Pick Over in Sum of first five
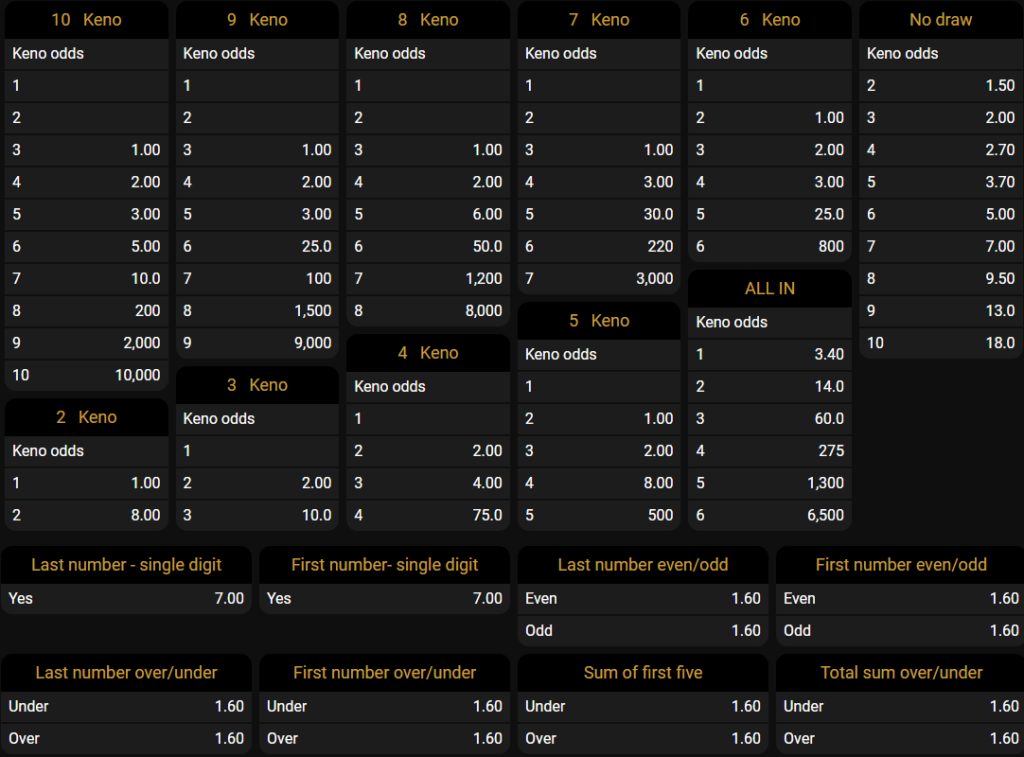This screenshot has width=1024, height=757. pyautogui.click(x=642, y=738)
